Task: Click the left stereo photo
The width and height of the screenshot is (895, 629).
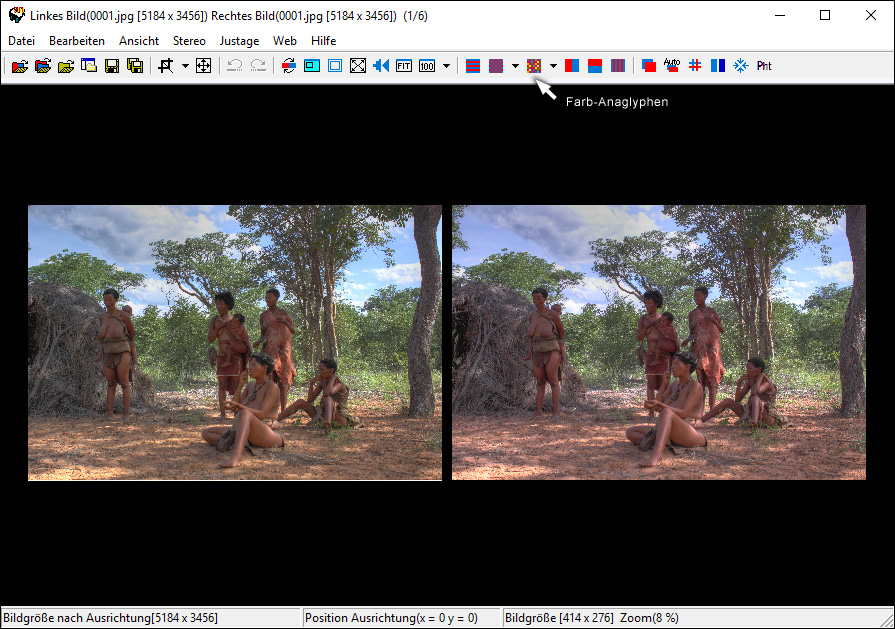Action: tap(235, 342)
